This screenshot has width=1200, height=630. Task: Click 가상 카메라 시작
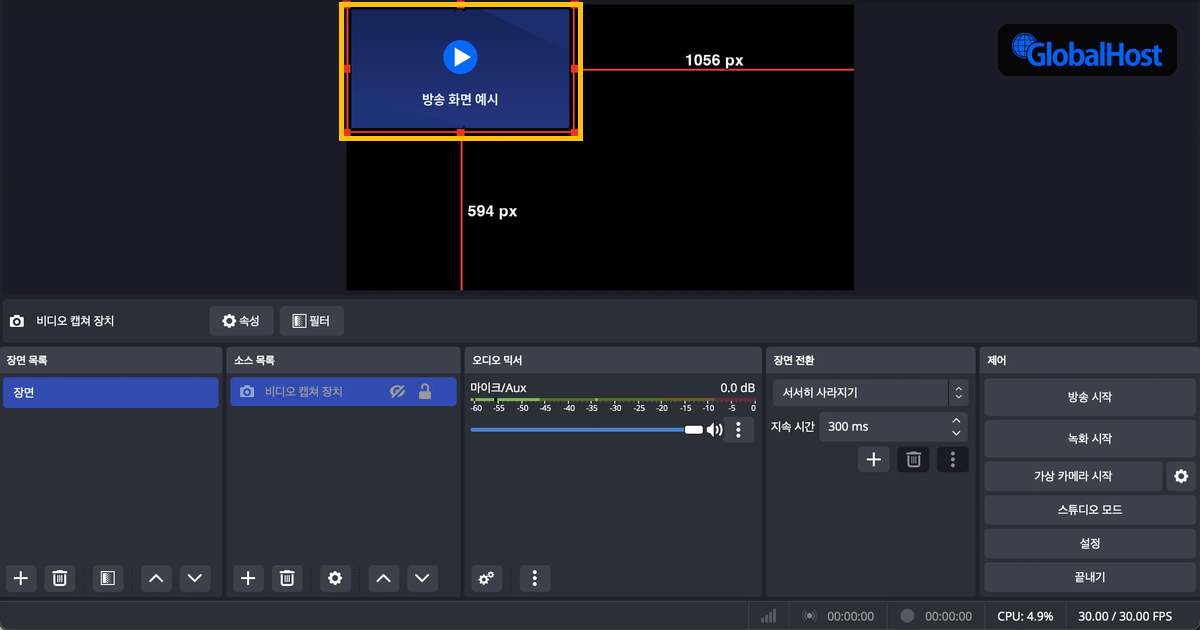coord(1073,476)
